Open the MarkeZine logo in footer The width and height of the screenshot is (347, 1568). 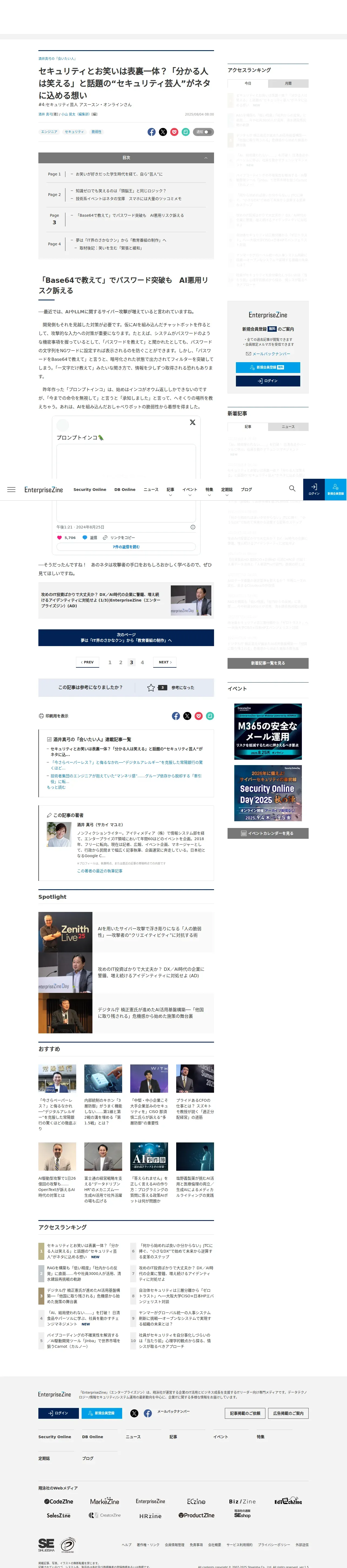[x=105, y=1501]
